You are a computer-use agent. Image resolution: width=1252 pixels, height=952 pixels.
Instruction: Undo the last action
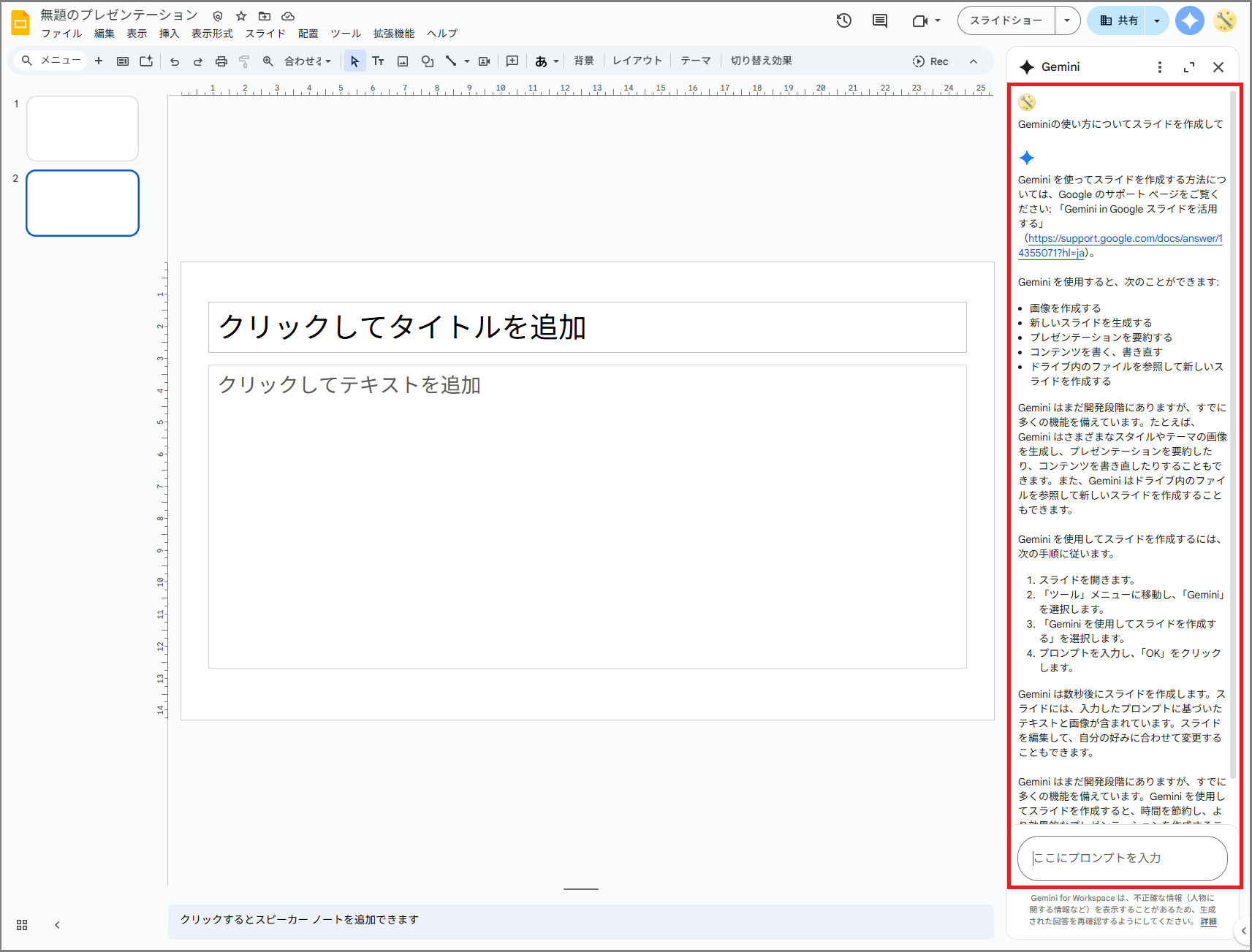175,61
